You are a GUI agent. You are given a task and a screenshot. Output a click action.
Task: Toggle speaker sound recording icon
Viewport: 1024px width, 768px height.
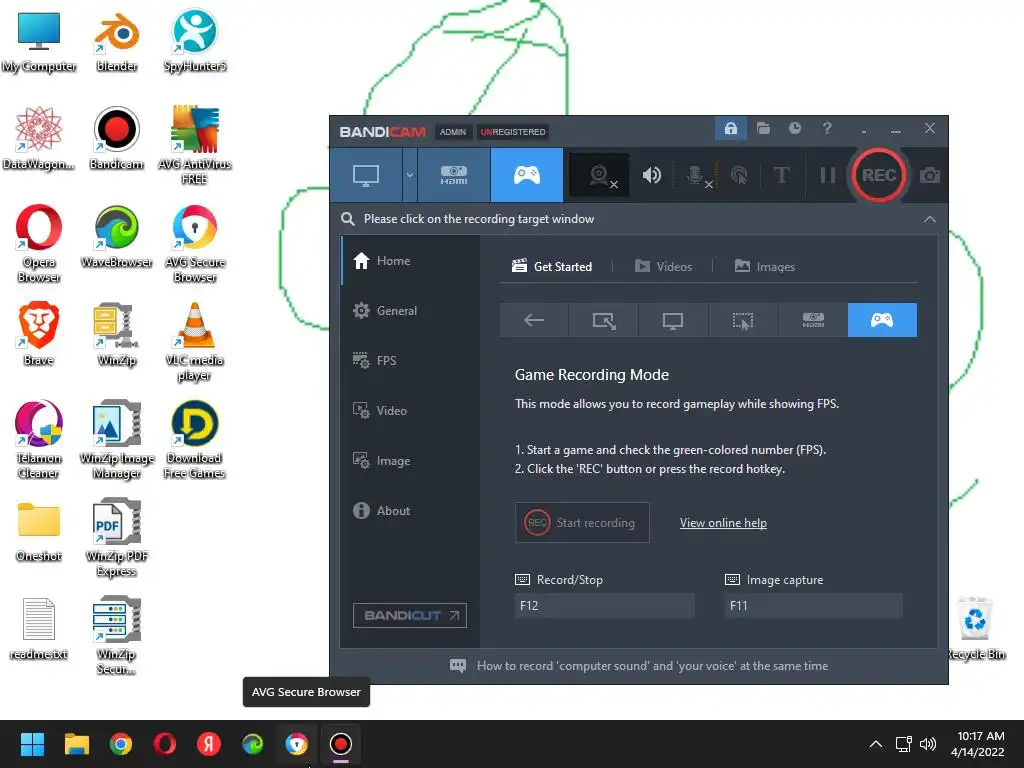click(652, 175)
